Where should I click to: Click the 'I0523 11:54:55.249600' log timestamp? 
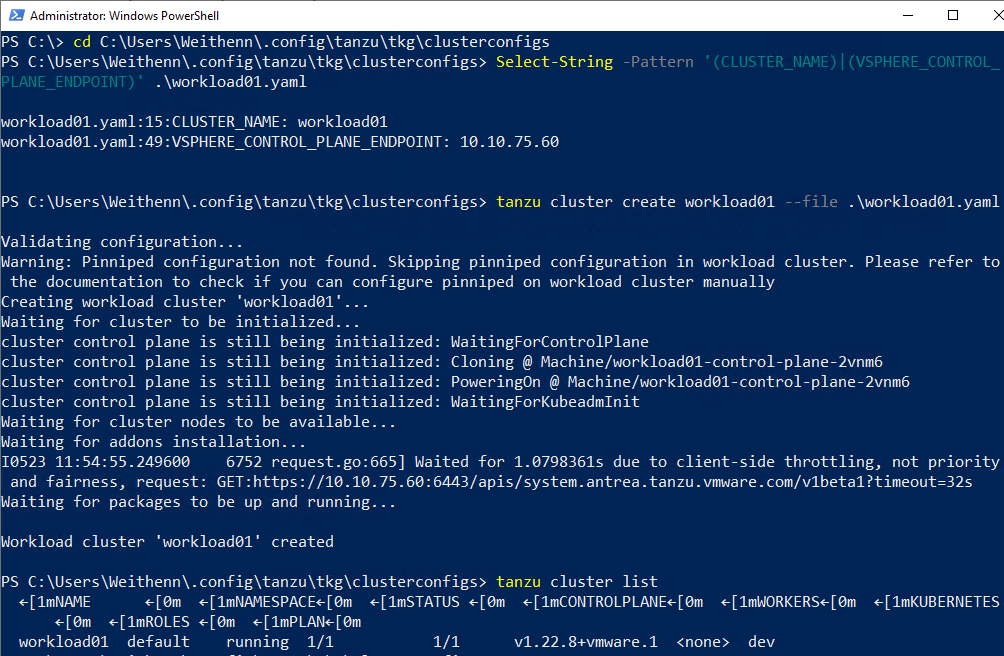pyautogui.click(x=95, y=462)
